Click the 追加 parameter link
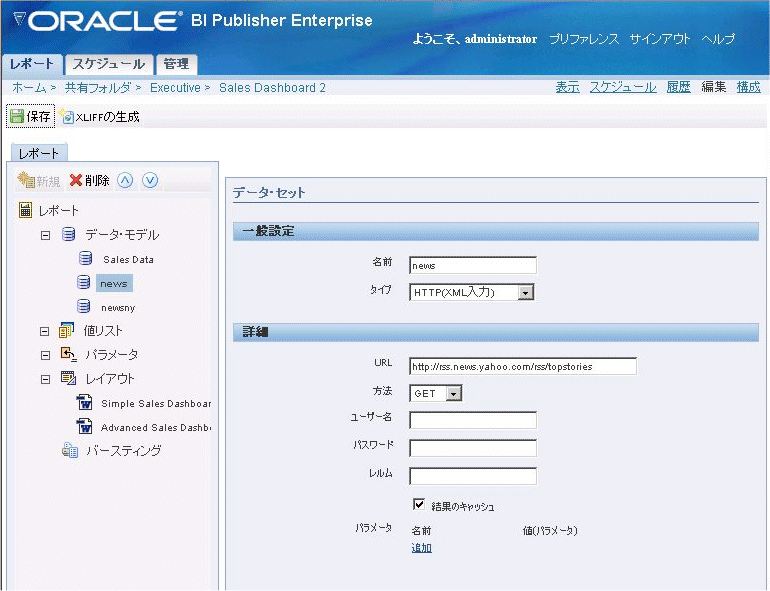770x591 pixels. (x=421, y=548)
